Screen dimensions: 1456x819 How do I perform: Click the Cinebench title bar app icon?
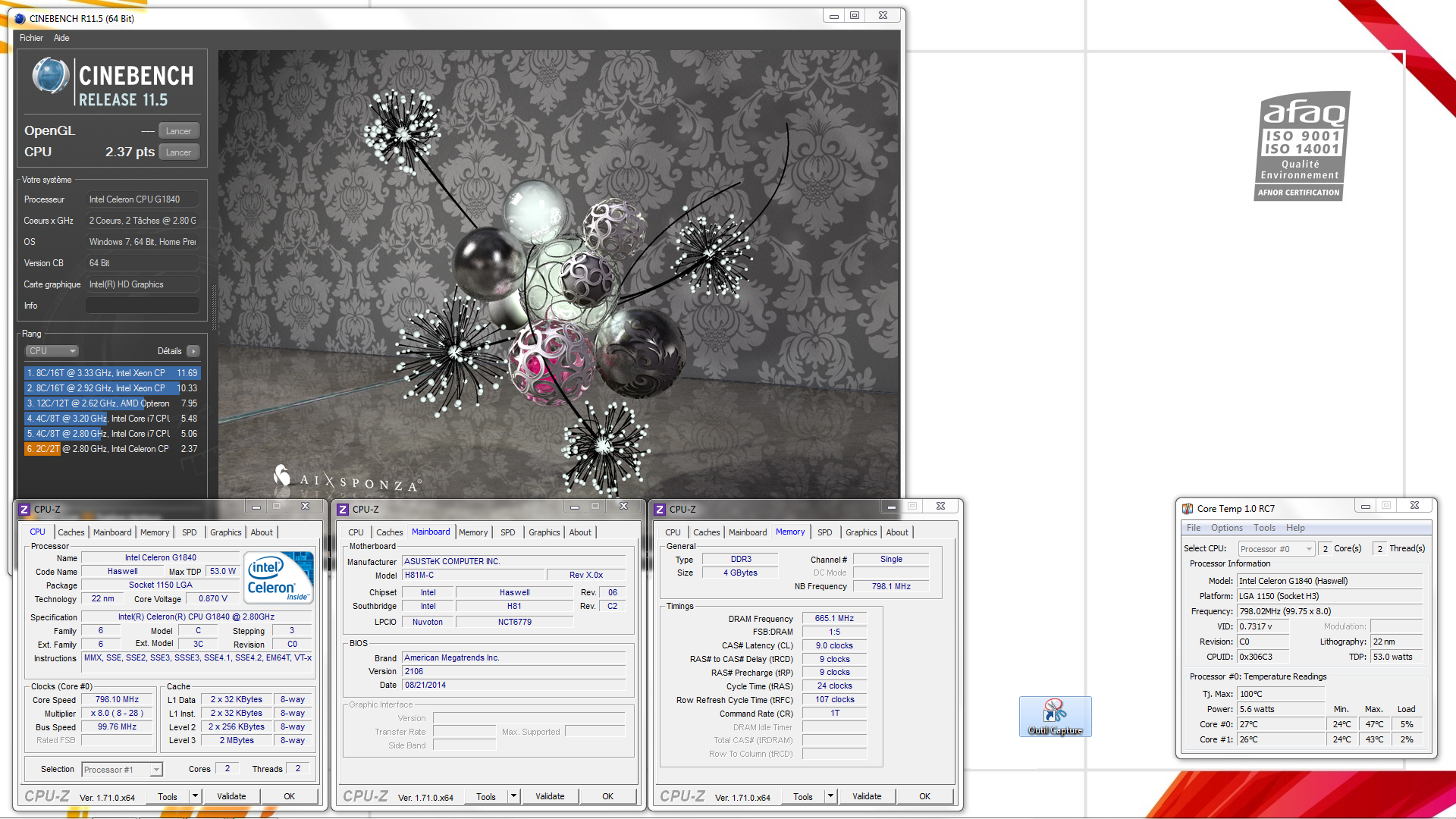click(x=20, y=18)
